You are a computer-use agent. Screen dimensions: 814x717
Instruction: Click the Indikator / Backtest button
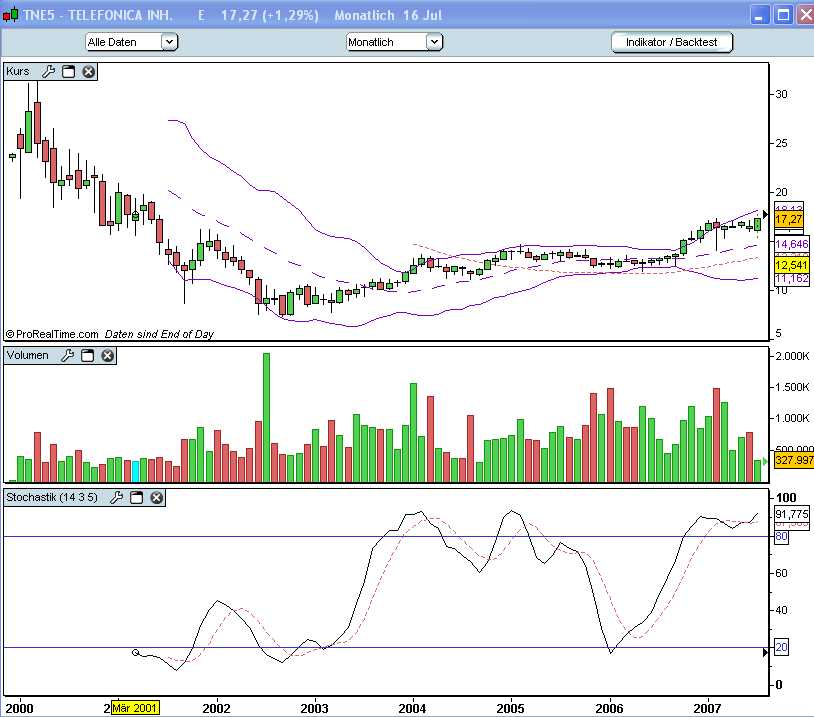(672, 42)
